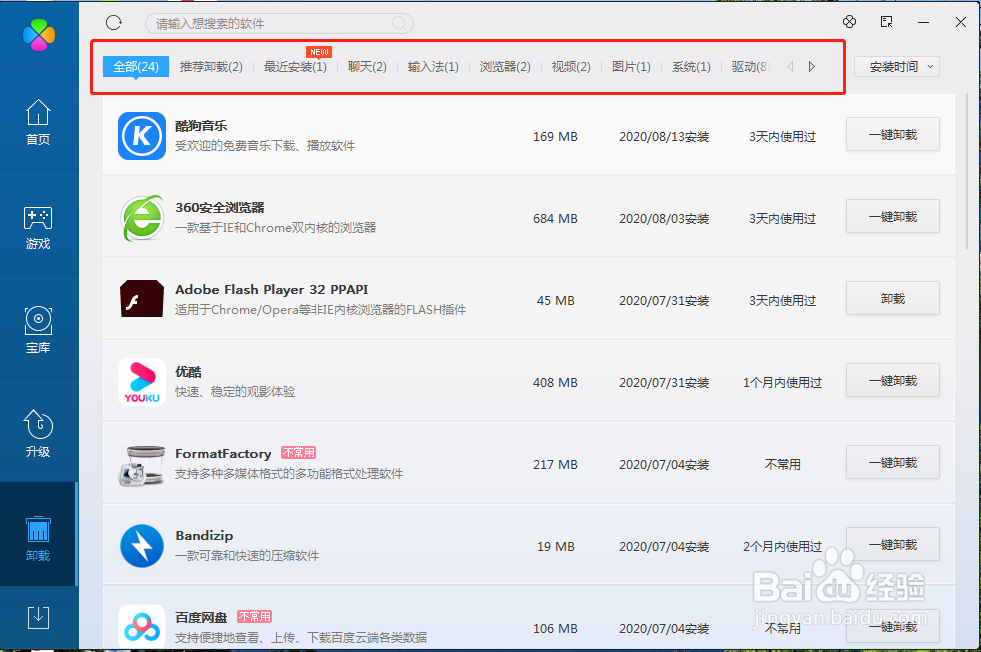Click 卸载 for Adobe Flash Player 32 PPAPI
Image resolution: width=981 pixels, height=652 pixels.
[892, 298]
